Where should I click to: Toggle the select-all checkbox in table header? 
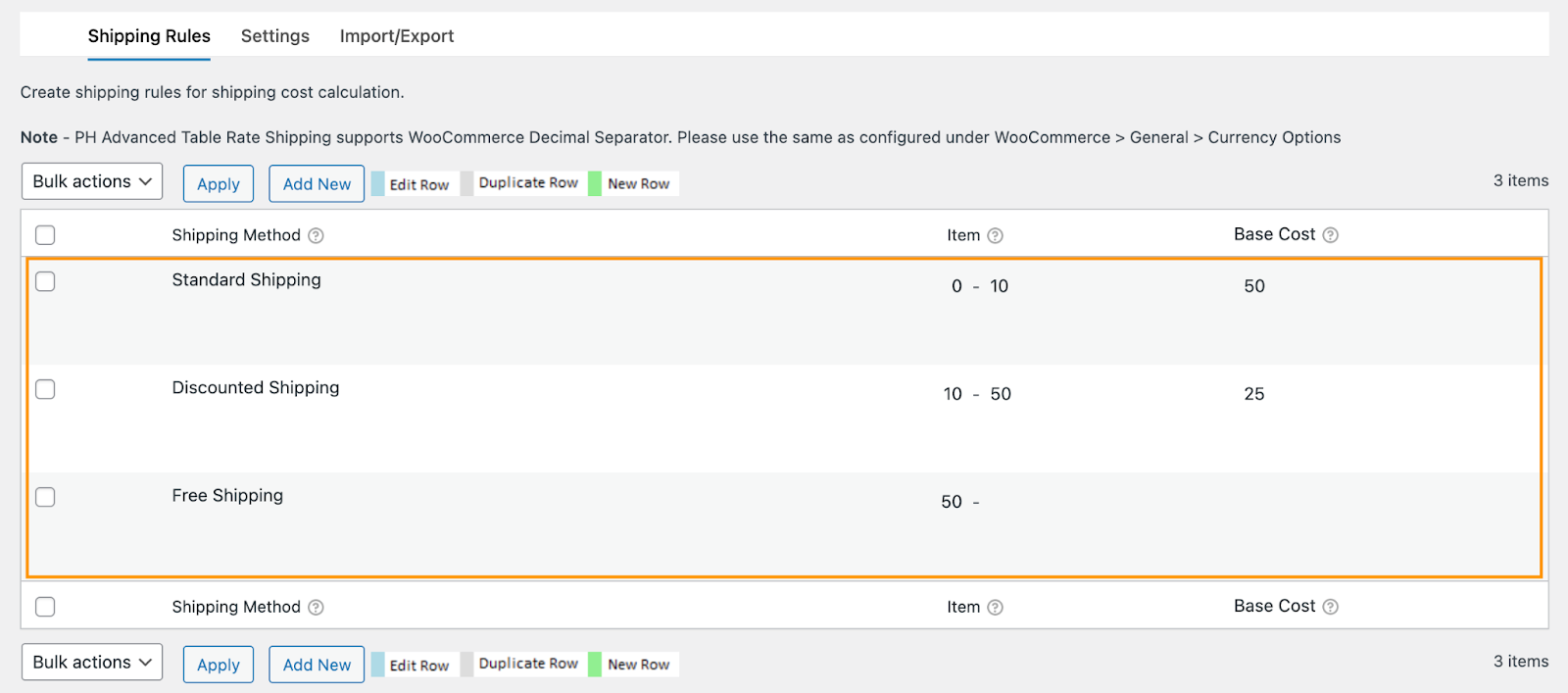pyautogui.click(x=45, y=235)
